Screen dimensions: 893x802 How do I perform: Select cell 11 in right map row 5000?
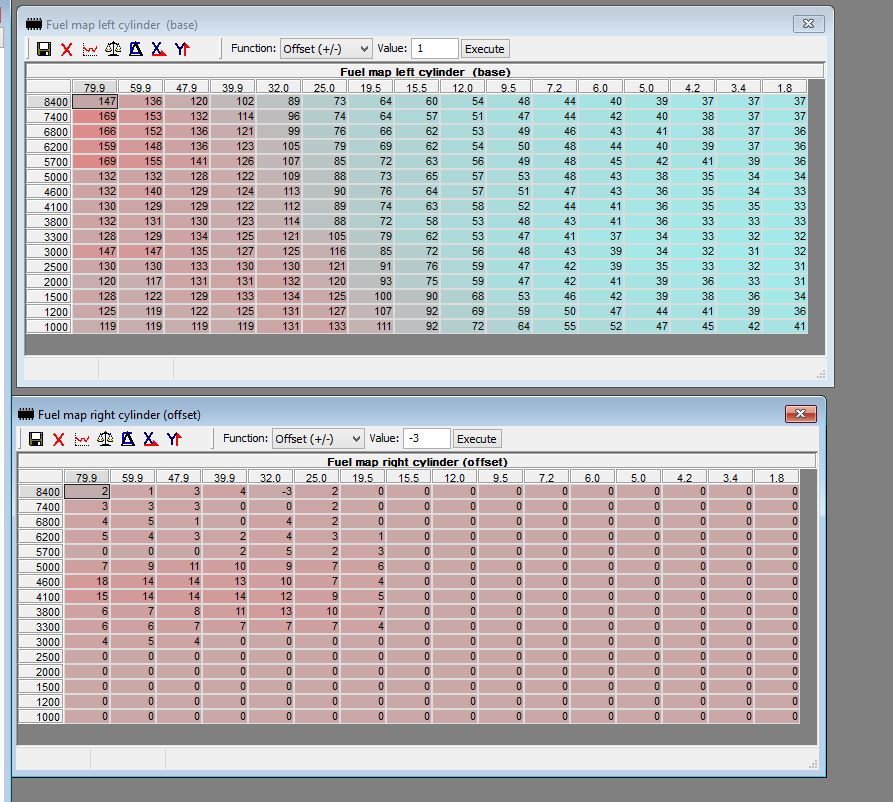(179, 566)
